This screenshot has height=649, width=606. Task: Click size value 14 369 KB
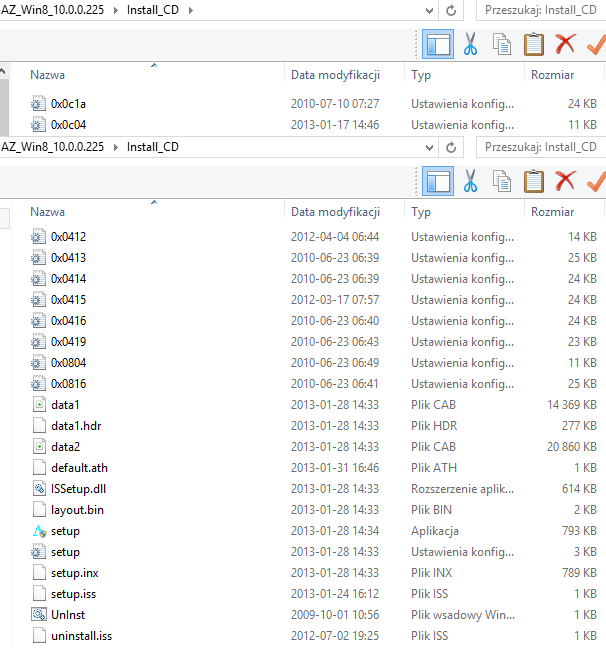(572, 405)
